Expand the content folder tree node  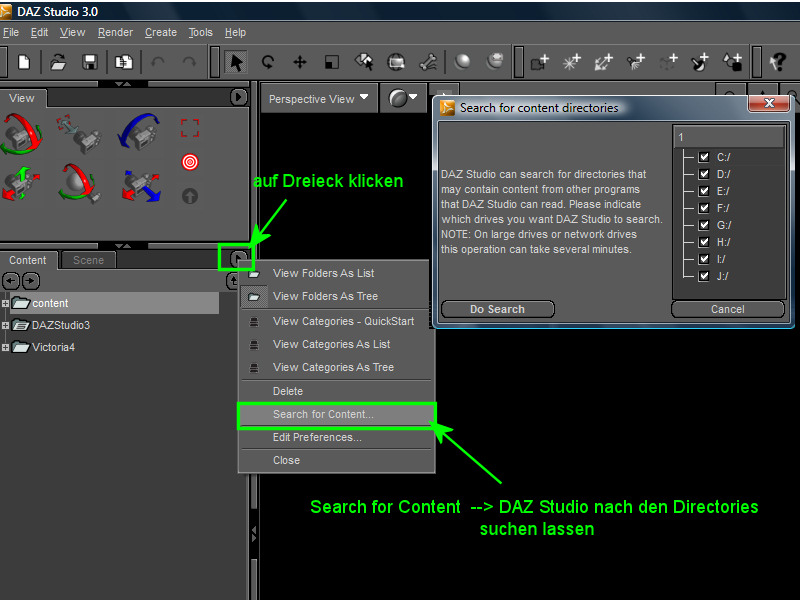pos(5,303)
